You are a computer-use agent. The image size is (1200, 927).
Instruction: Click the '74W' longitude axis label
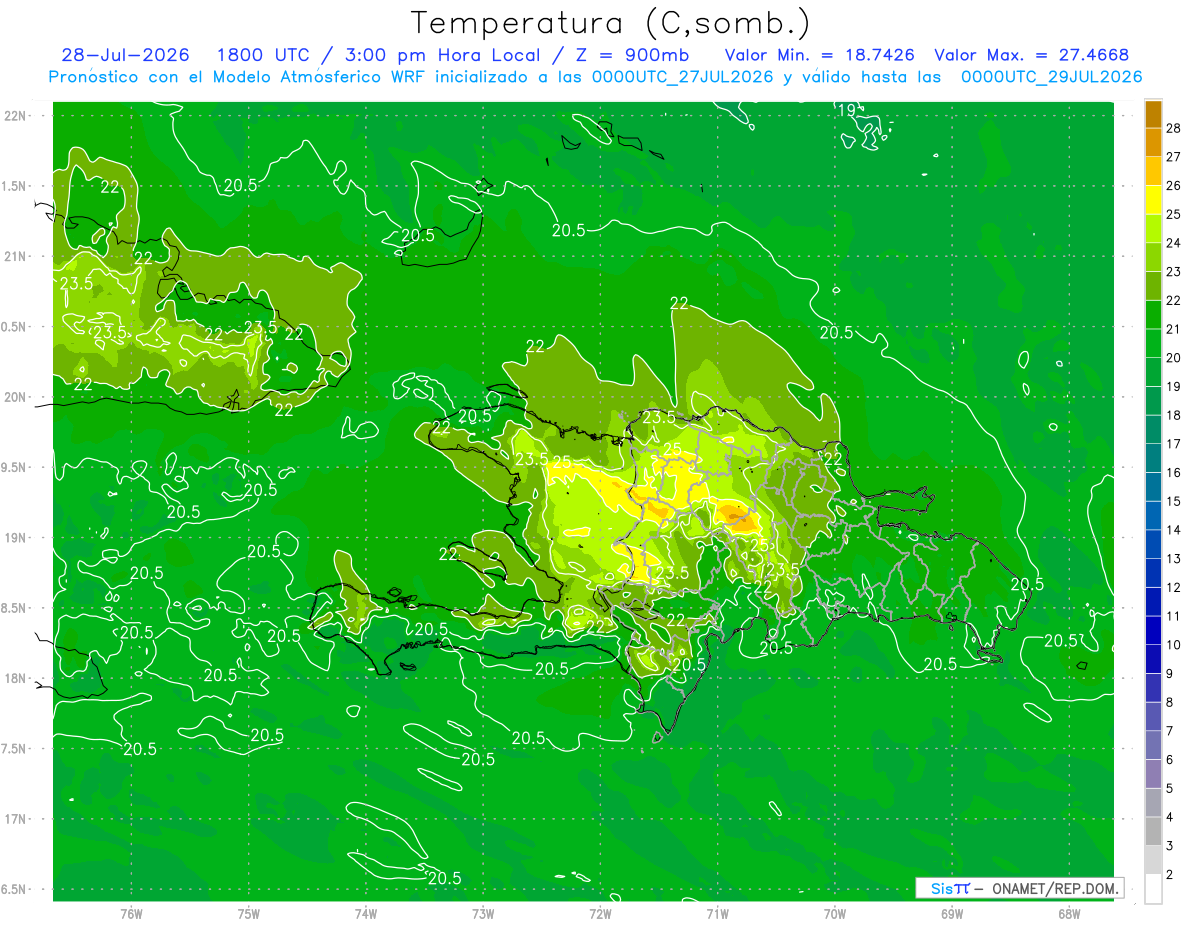pos(366,913)
